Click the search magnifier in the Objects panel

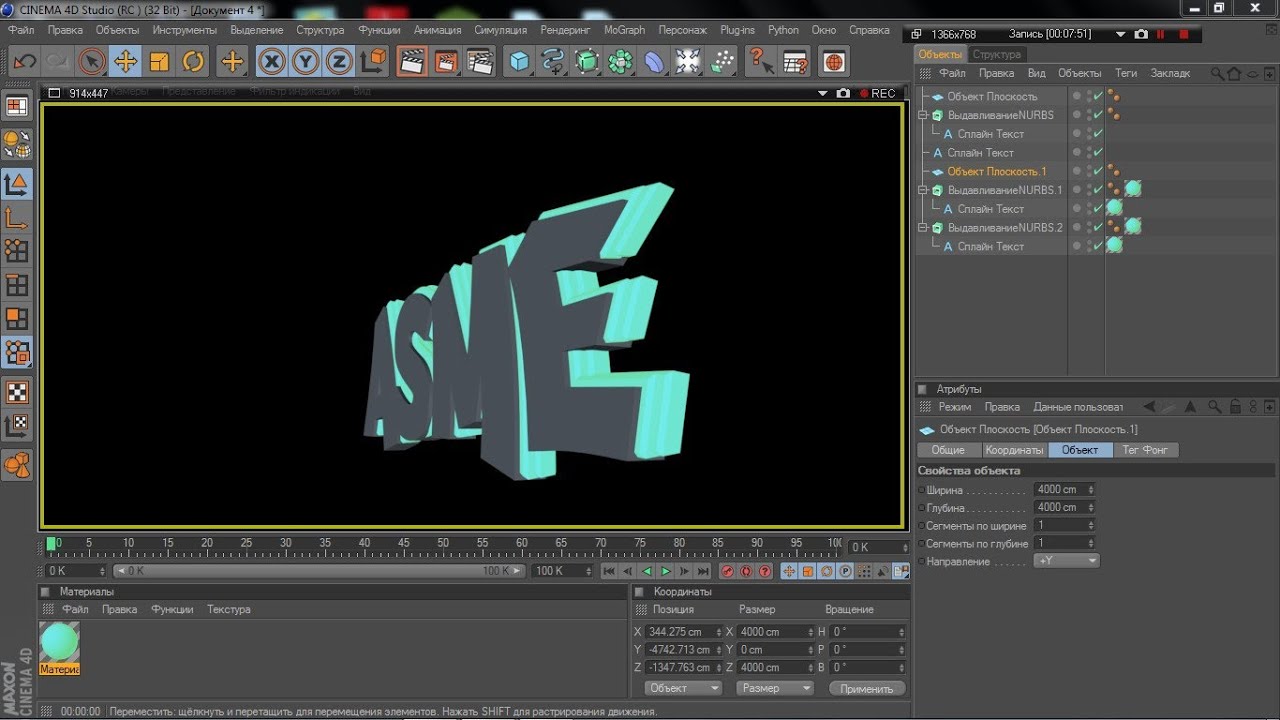click(x=1217, y=74)
